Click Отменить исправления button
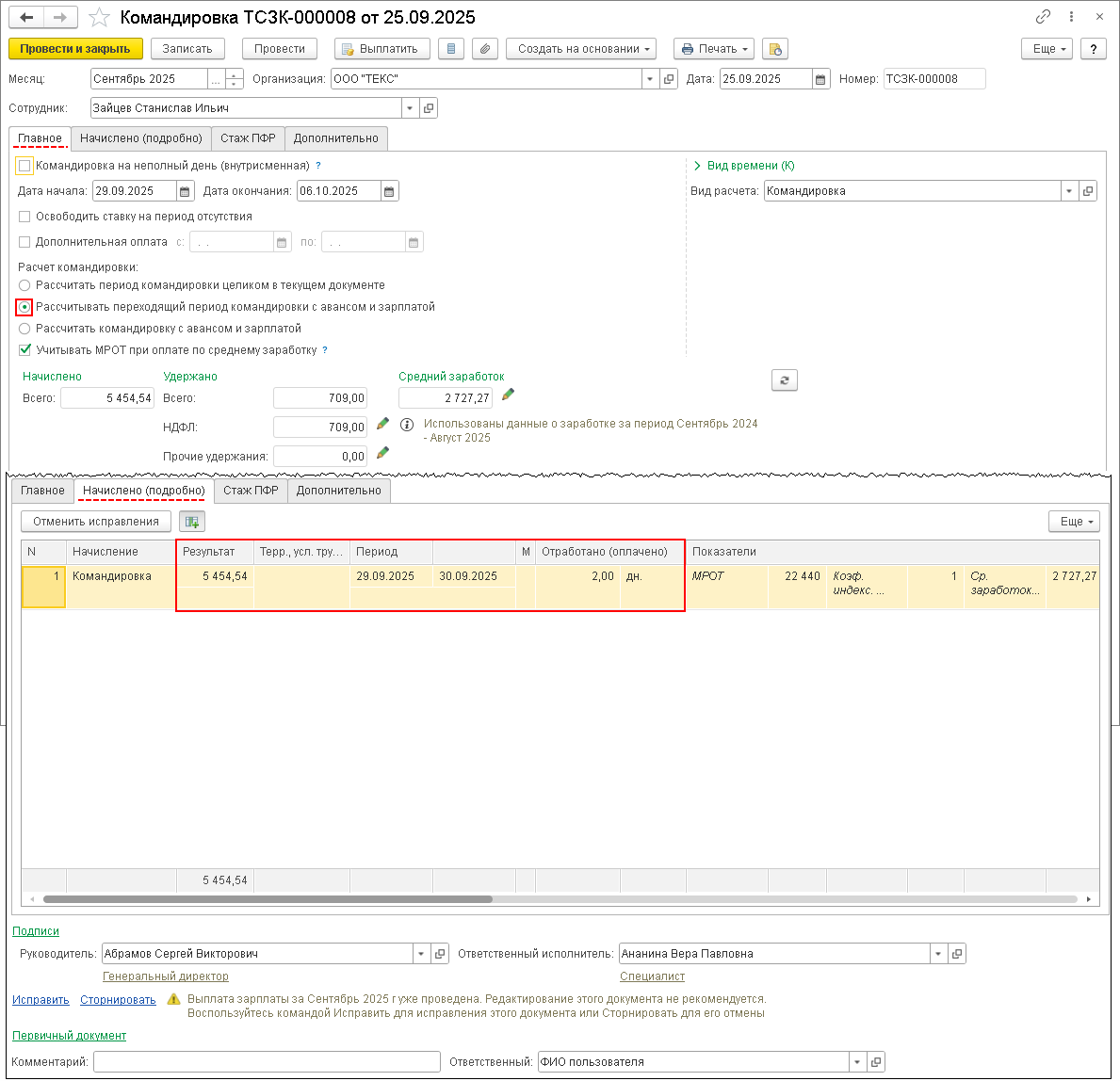This screenshot has width=1120, height=1081. click(x=96, y=522)
